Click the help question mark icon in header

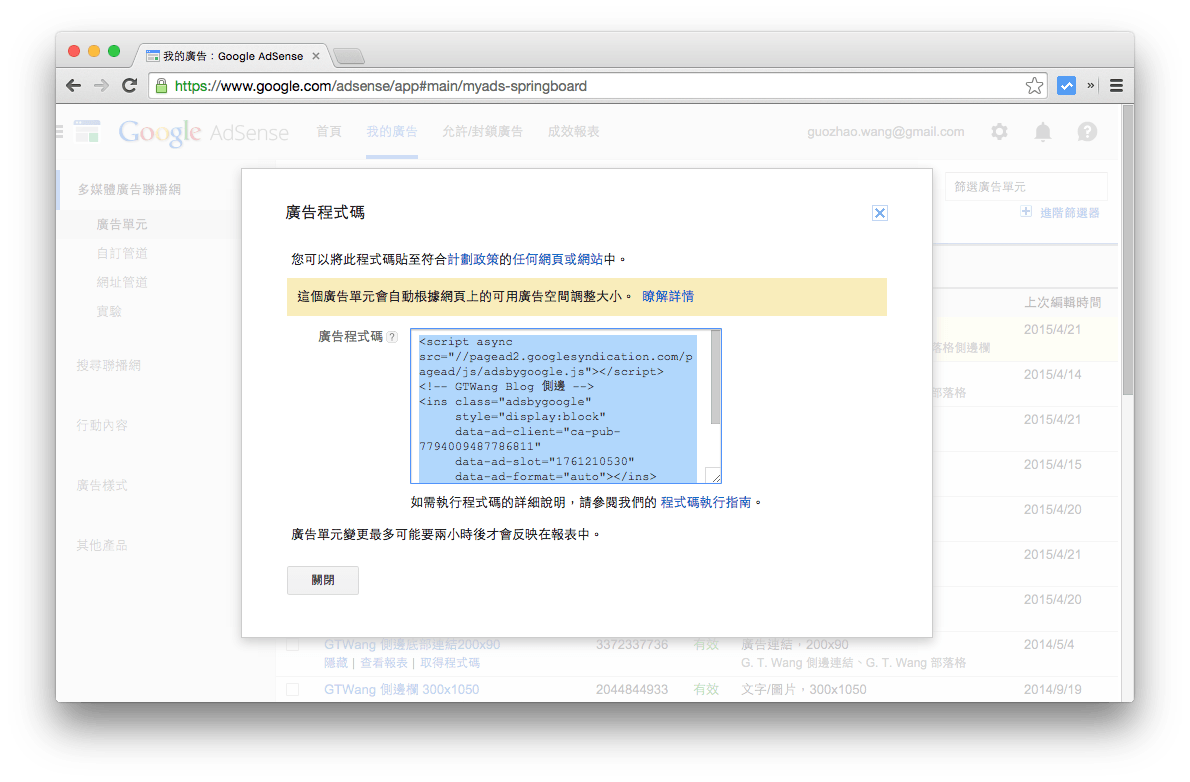coord(1087,132)
